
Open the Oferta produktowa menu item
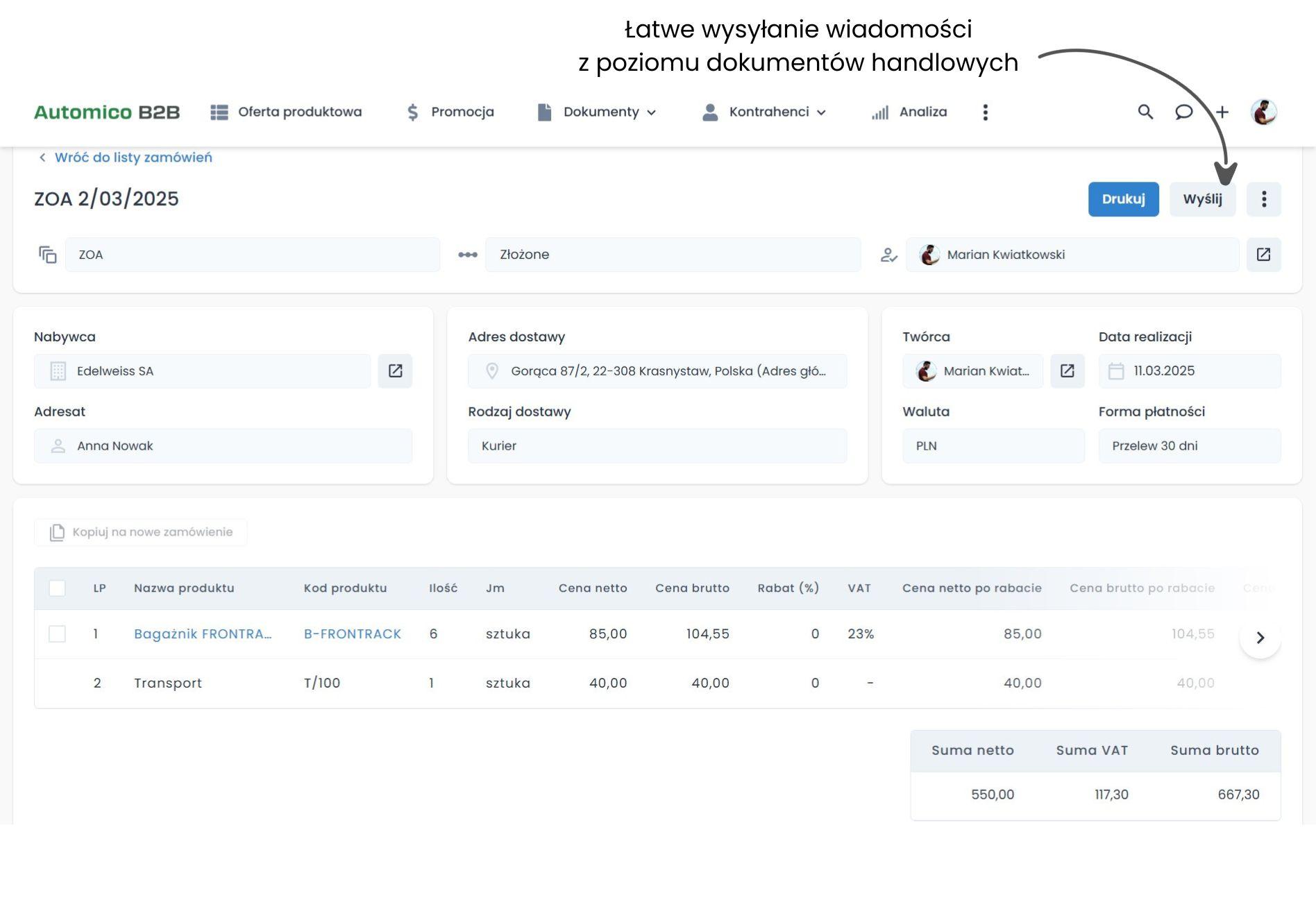coord(287,112)
